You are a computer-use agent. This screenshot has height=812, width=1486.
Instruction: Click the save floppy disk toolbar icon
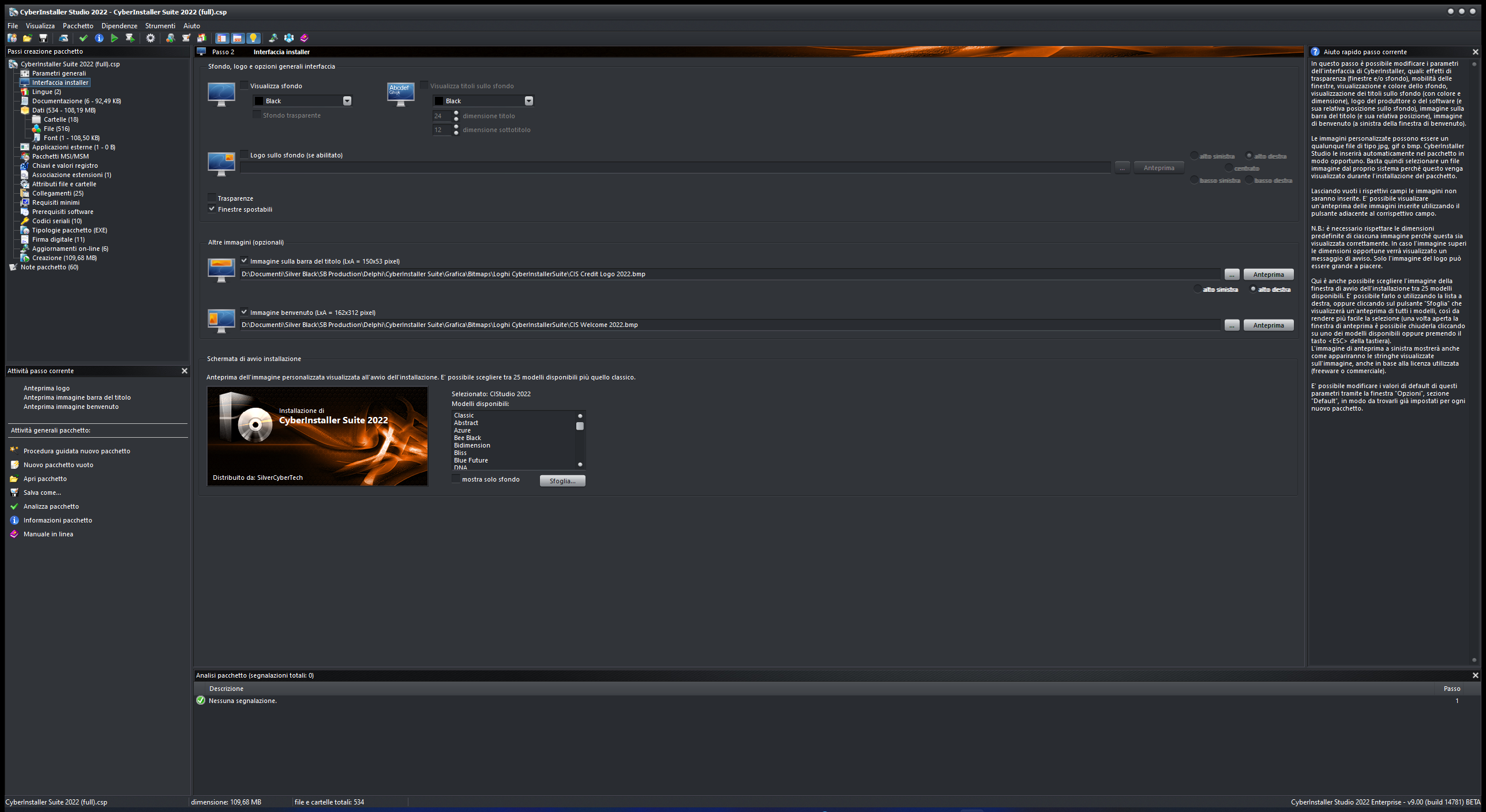(43, 38)
